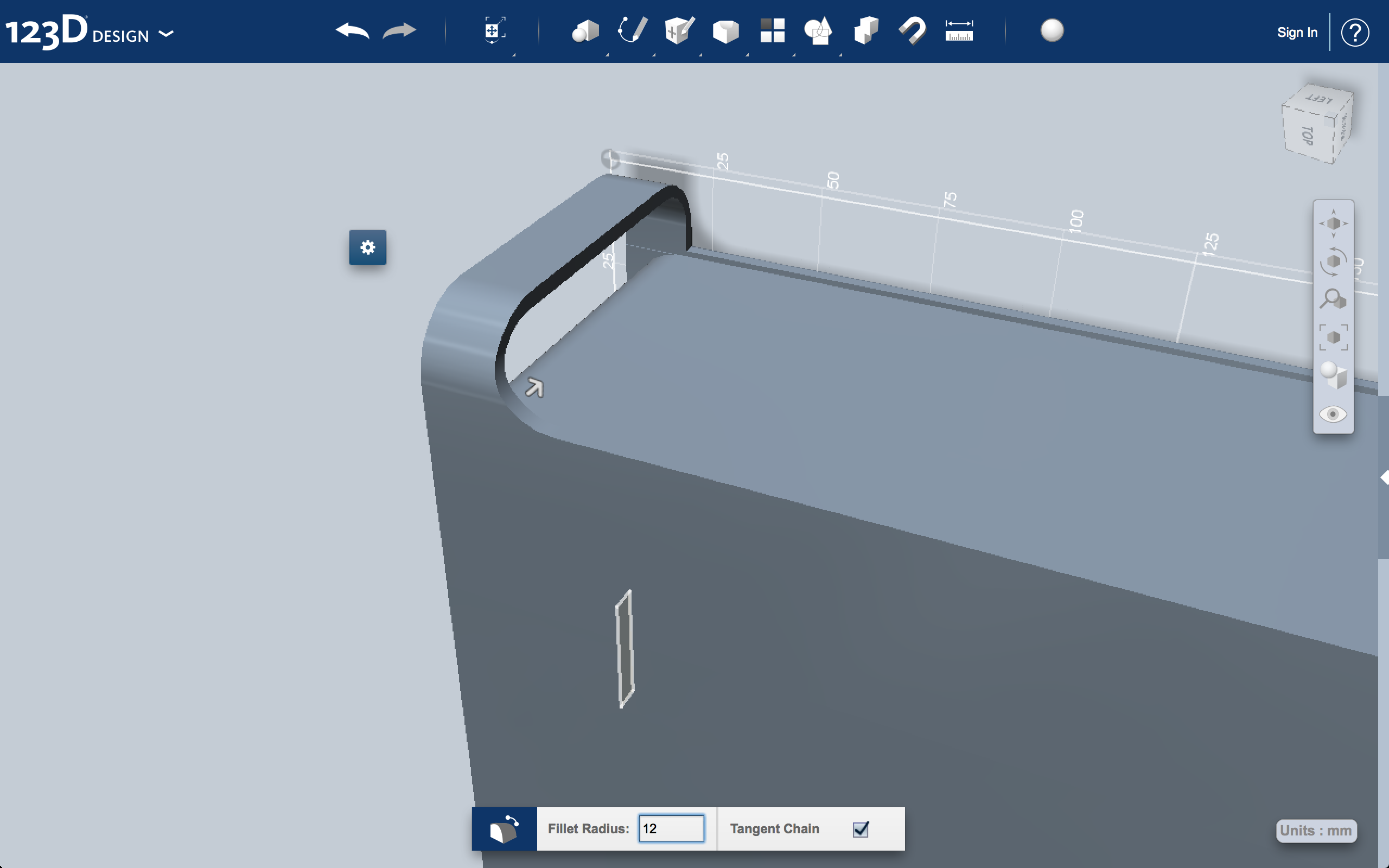The width and height of the screenshot is (1389, 868).
Task: Click the Fillet Radius input field
Action: coord(669,828)
